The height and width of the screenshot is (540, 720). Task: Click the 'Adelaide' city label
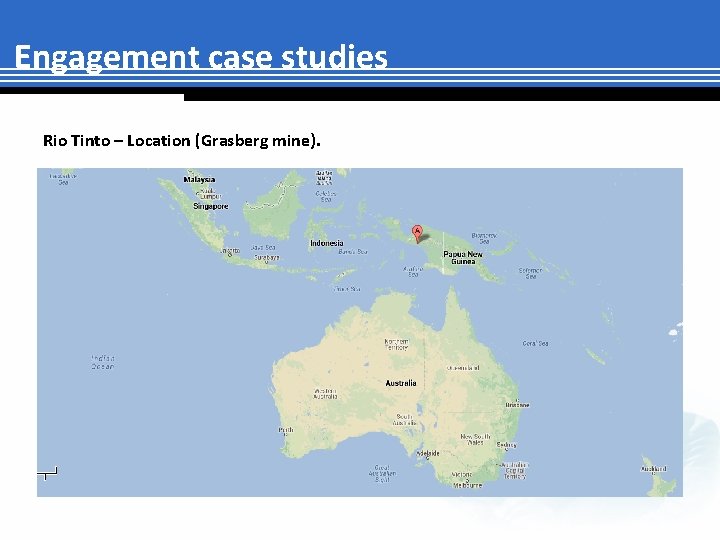point(428,453)
